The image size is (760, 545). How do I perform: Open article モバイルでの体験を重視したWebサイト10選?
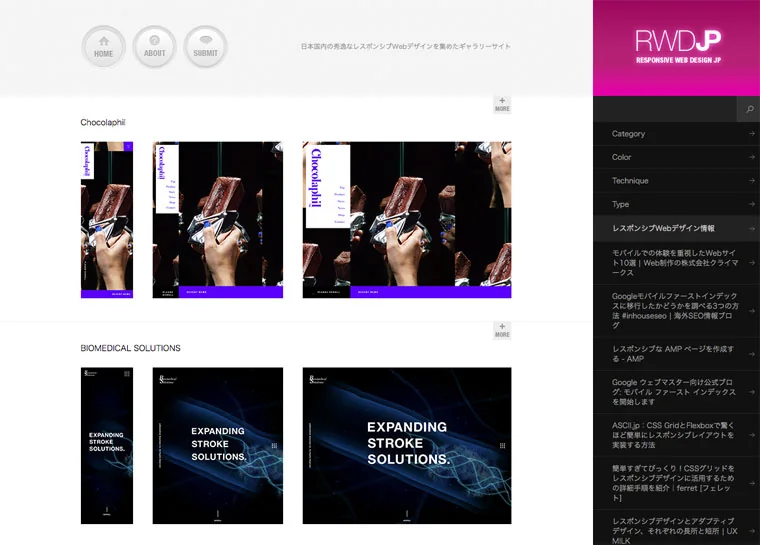677,263
